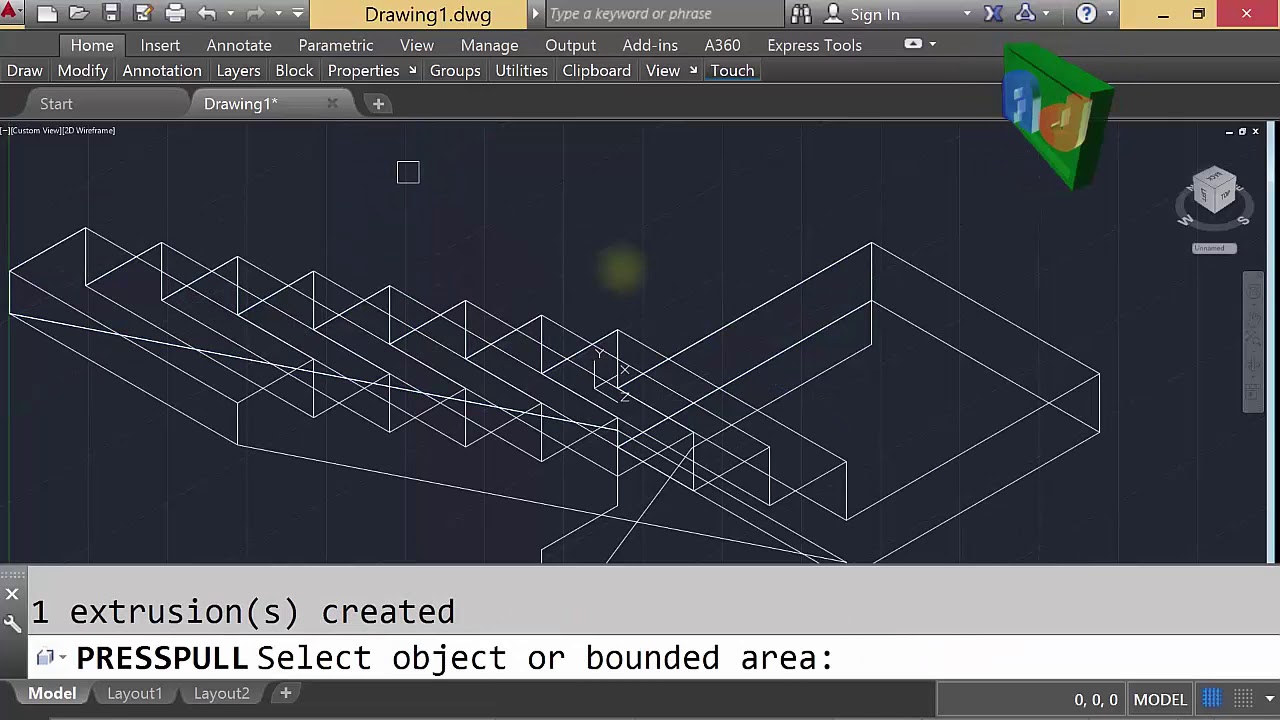Screen dimensions: 1280x720
Task: Click the binoculars search icon
Action: point(801,14)
